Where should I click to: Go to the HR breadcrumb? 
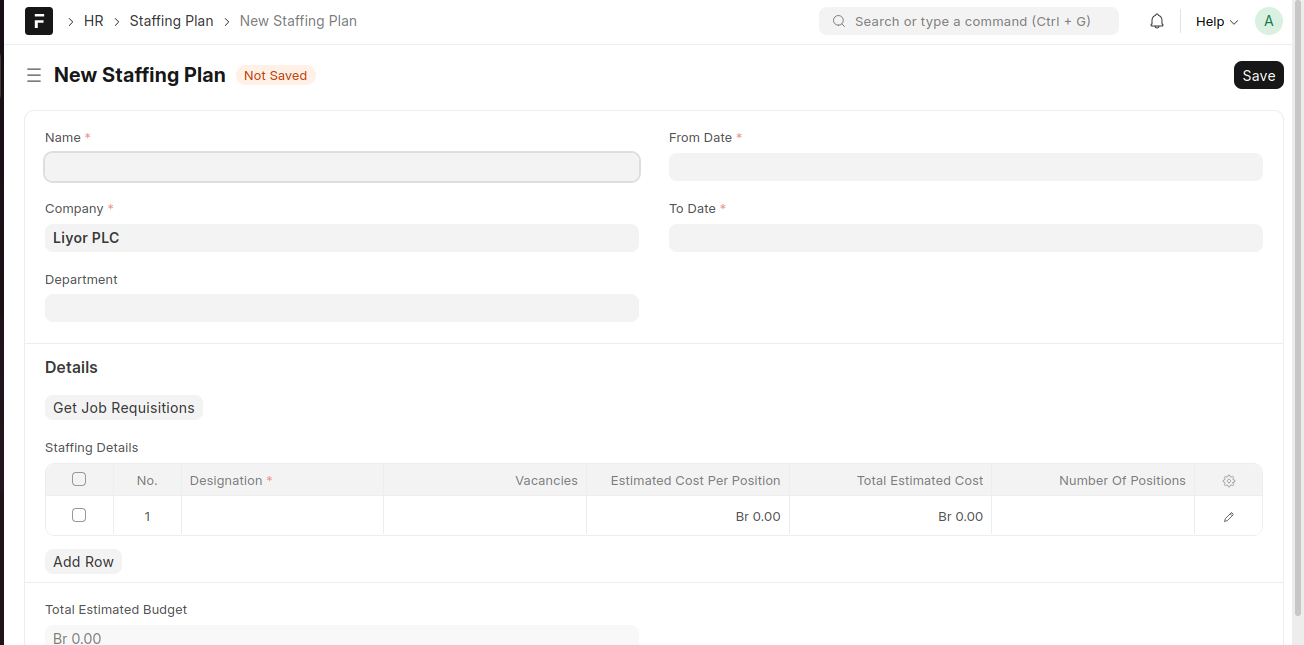tap(94, 21)
